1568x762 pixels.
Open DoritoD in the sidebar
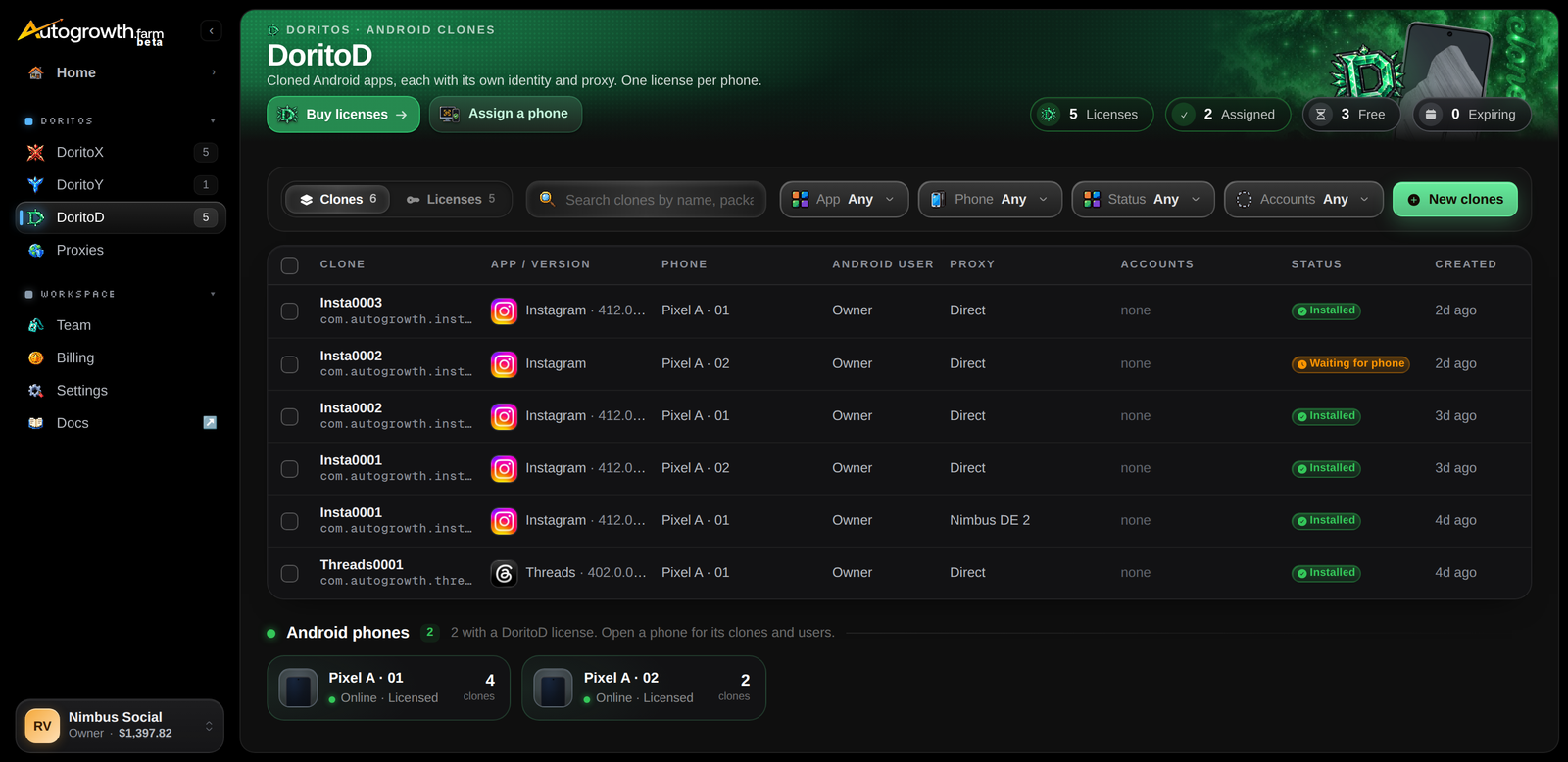[121, 217]
